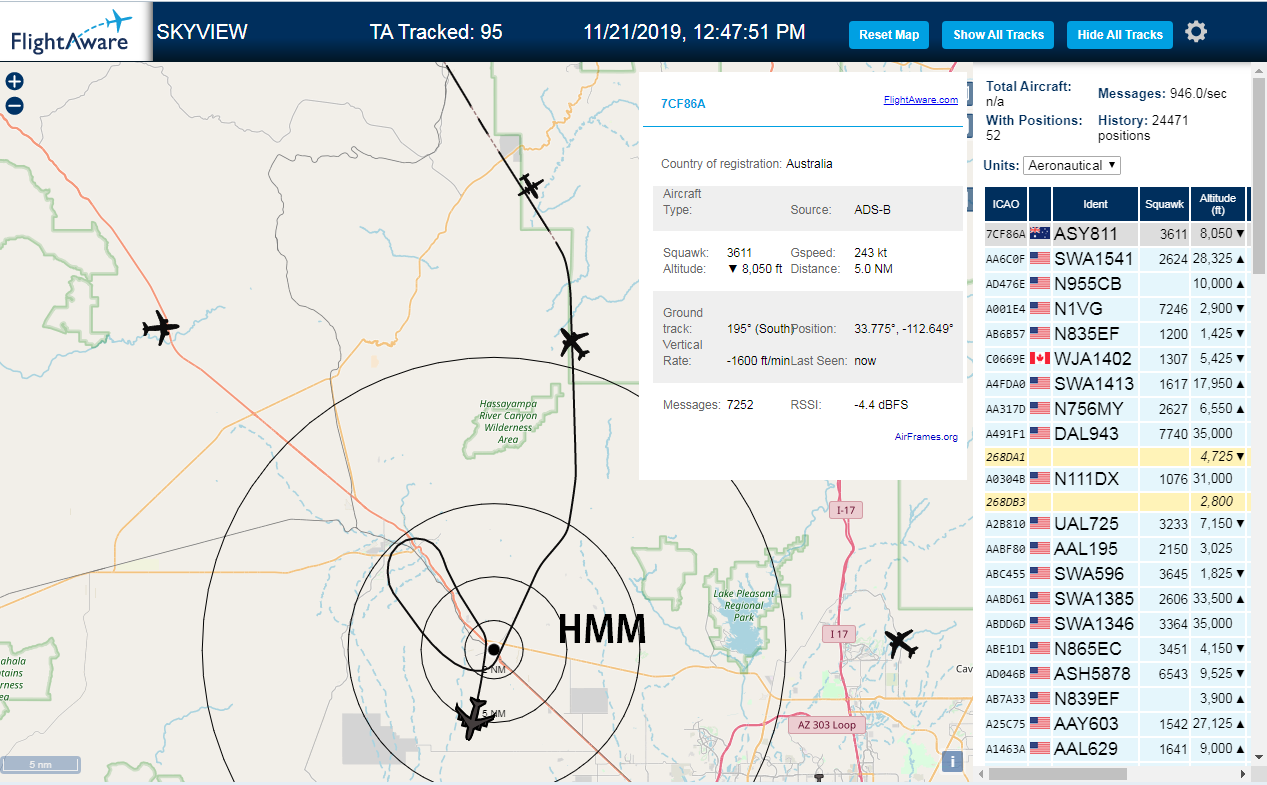This screenshot has width=1267, height=785.
Task: Sort table by ICAO column header
Action: [1006, 204]
